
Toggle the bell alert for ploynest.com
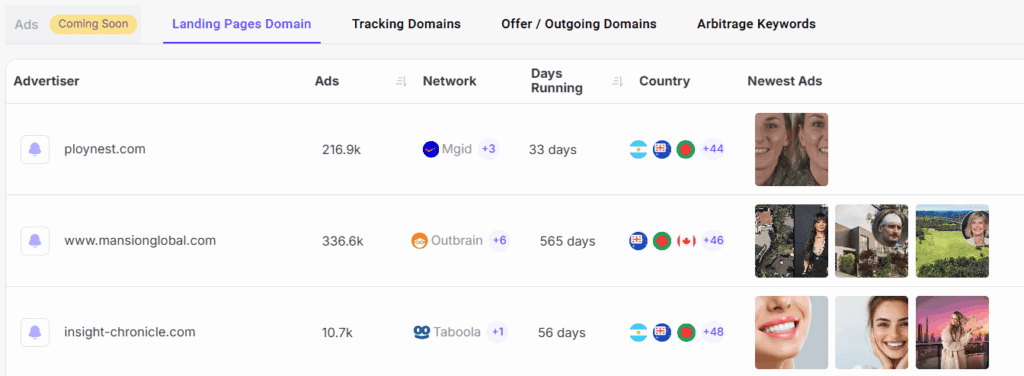coord(35,149)
